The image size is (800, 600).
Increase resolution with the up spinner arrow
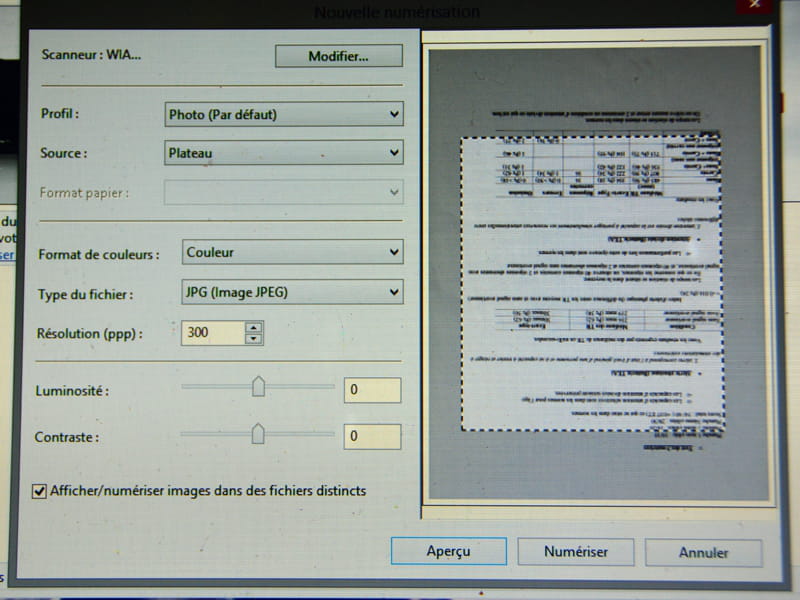(254, 327)
